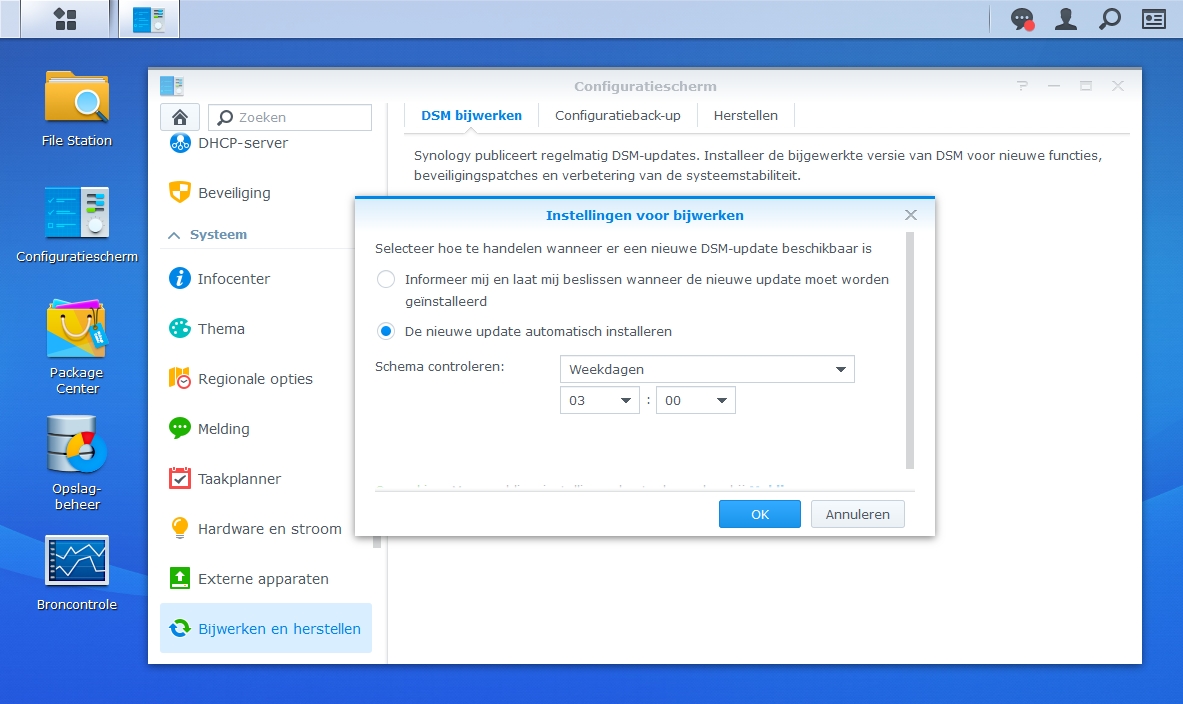Click the Configuratiescherm home icon
This screenshot has height=704, width=1183.
pos(179,117)
